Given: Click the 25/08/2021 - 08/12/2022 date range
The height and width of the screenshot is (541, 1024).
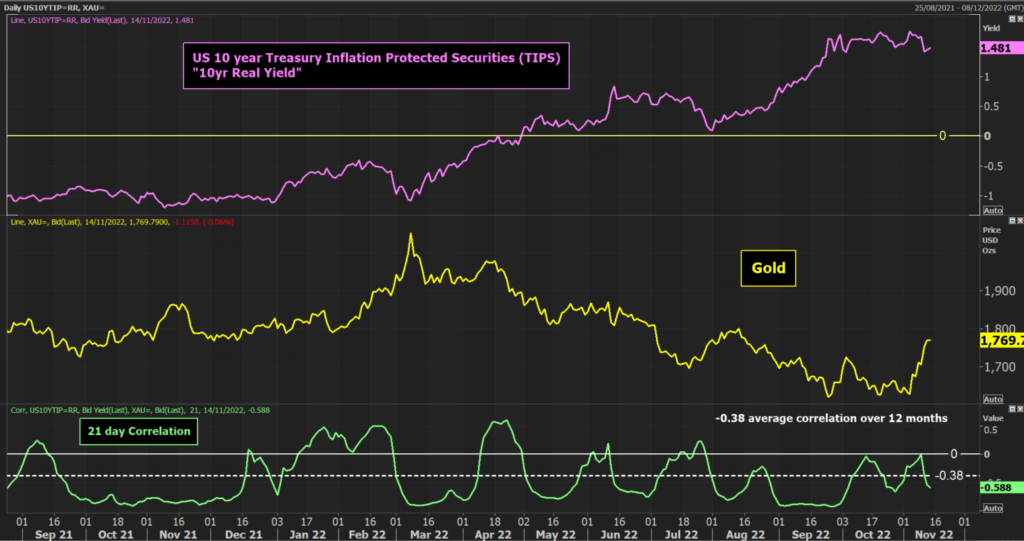Looking at the screenshot, I should [x=967, y=7].
